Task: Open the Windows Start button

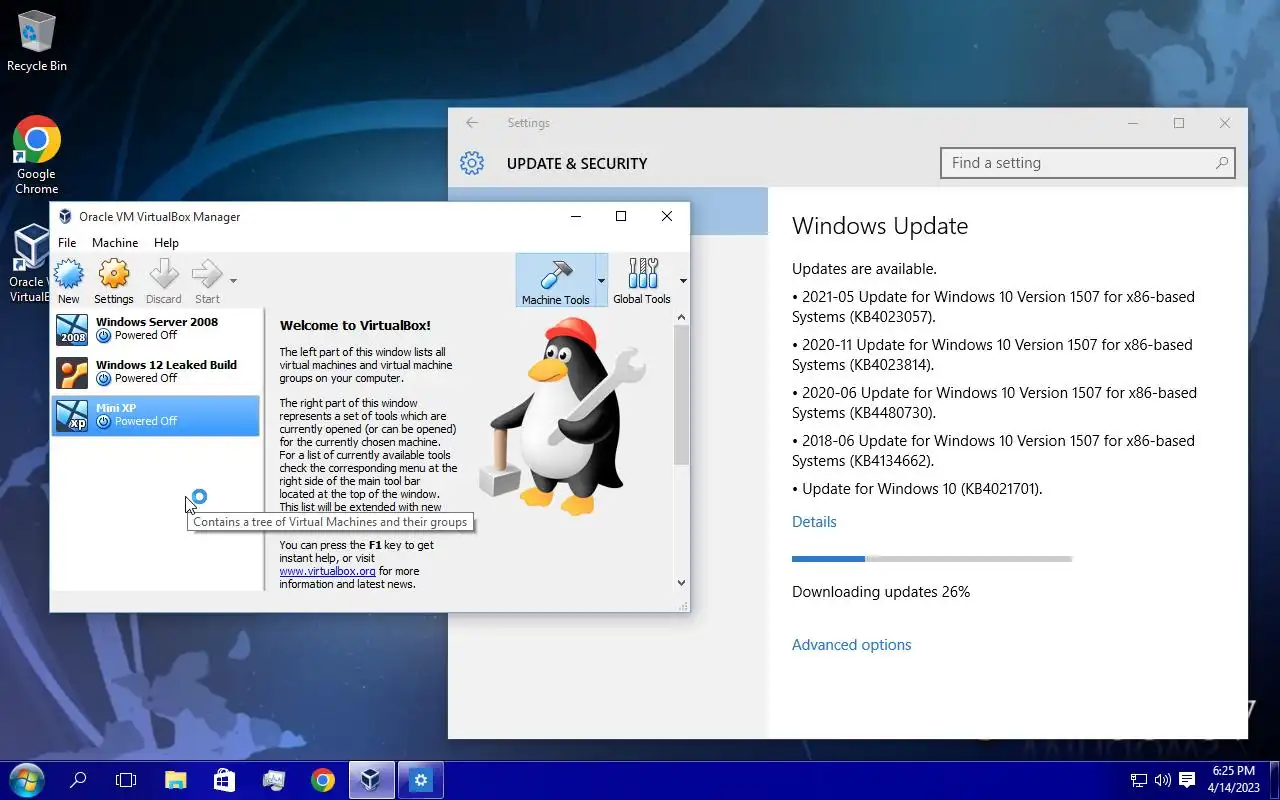Action: click(27, 780)
